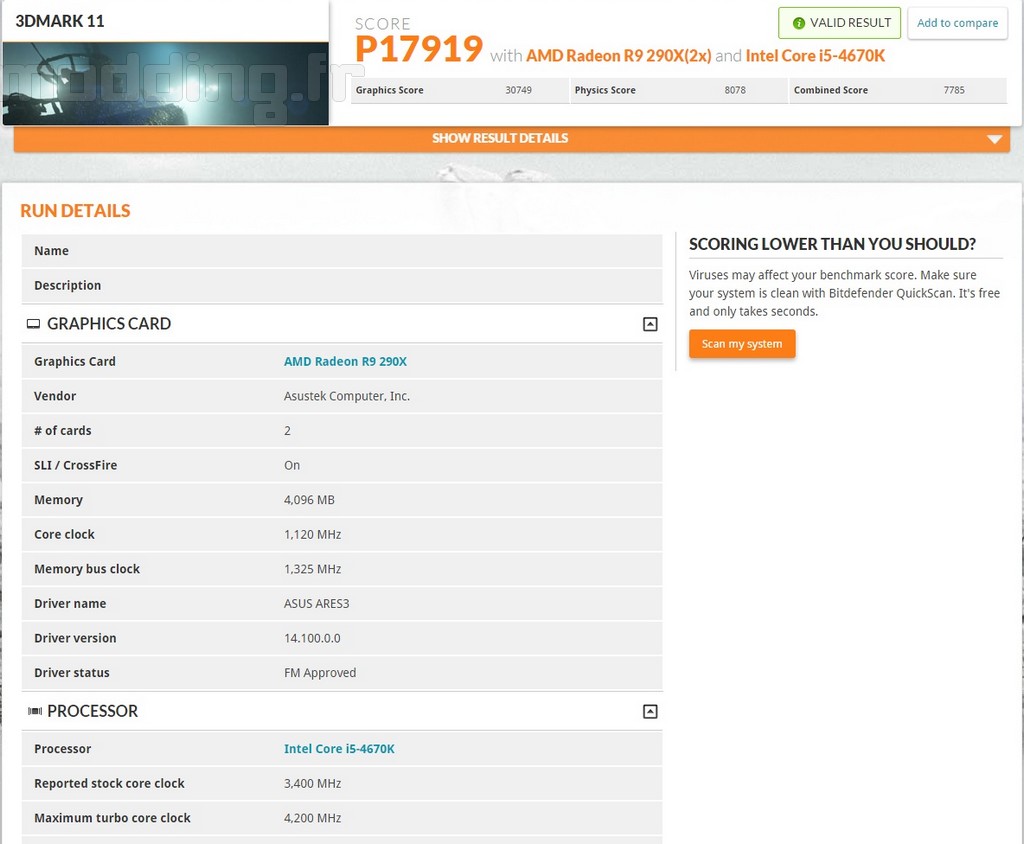Click Reported stock core clock 3,400 MHz
This screenshot has height=844, width=1024.
[312, 783]
